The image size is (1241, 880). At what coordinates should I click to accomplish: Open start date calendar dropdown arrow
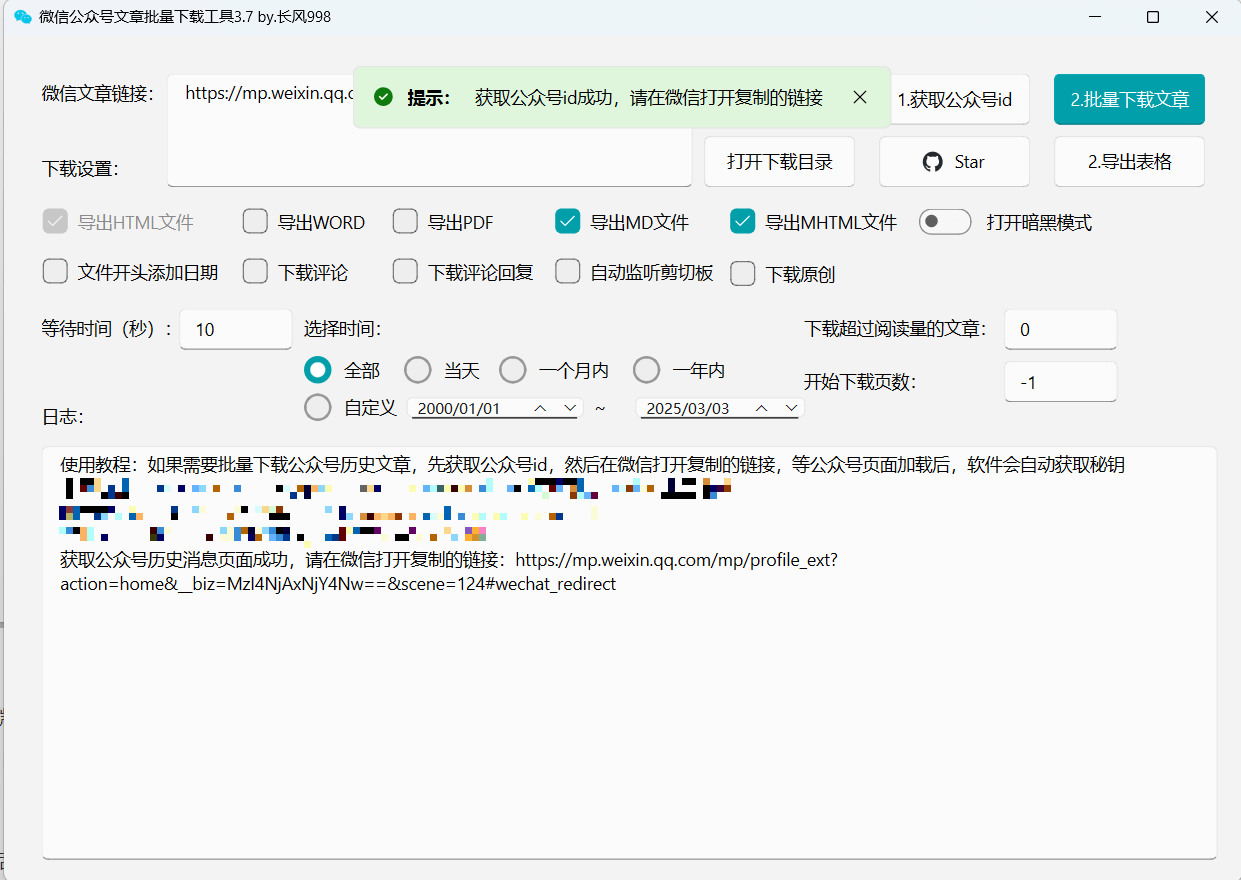tap(570, 409)
